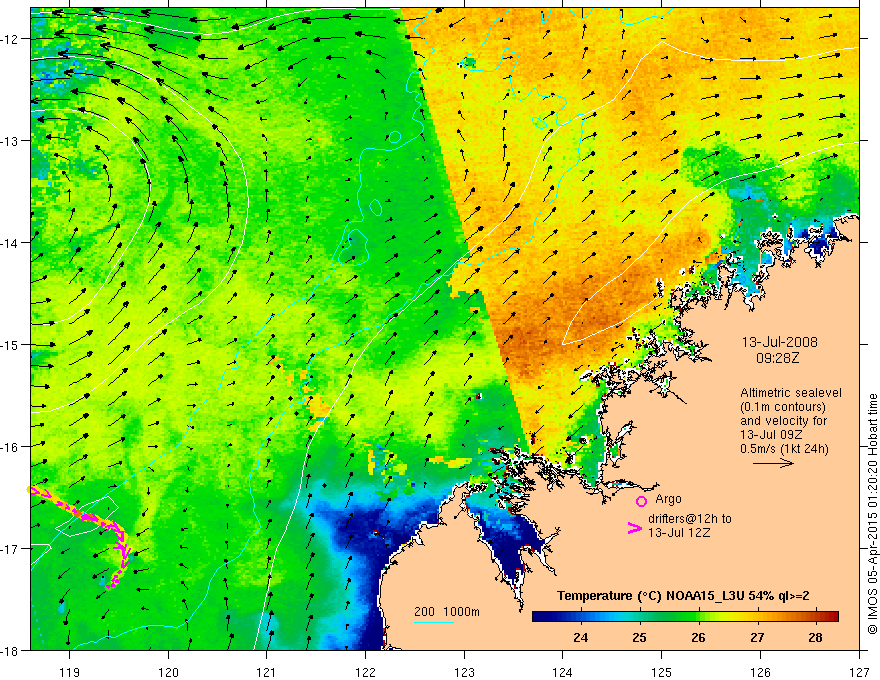This screenshot has width=880, height=680.
Task: Click the latitude axis label '-14'
Action: [10, 243]
